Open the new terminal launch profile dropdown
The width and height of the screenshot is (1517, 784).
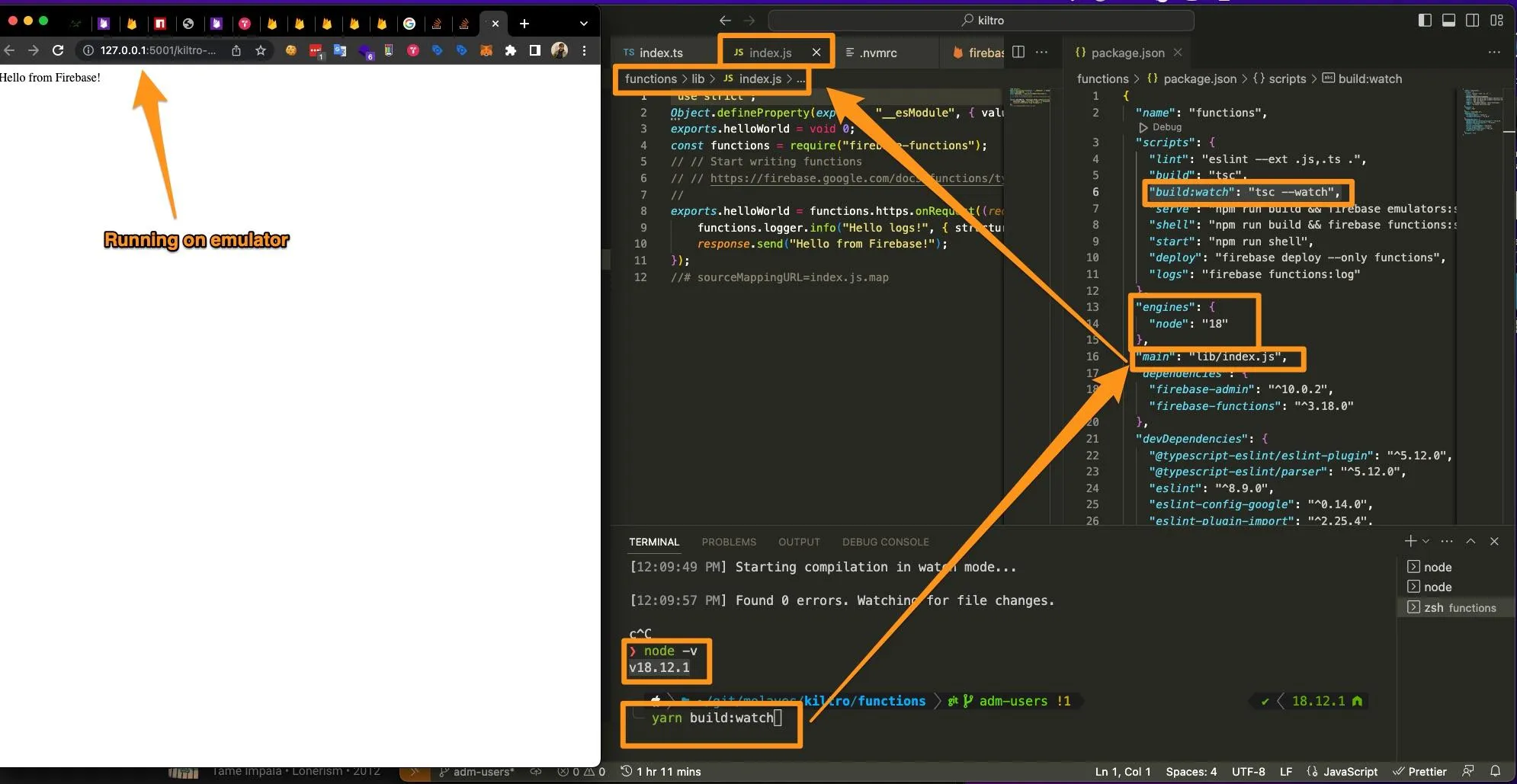(x=1426, y=541)
